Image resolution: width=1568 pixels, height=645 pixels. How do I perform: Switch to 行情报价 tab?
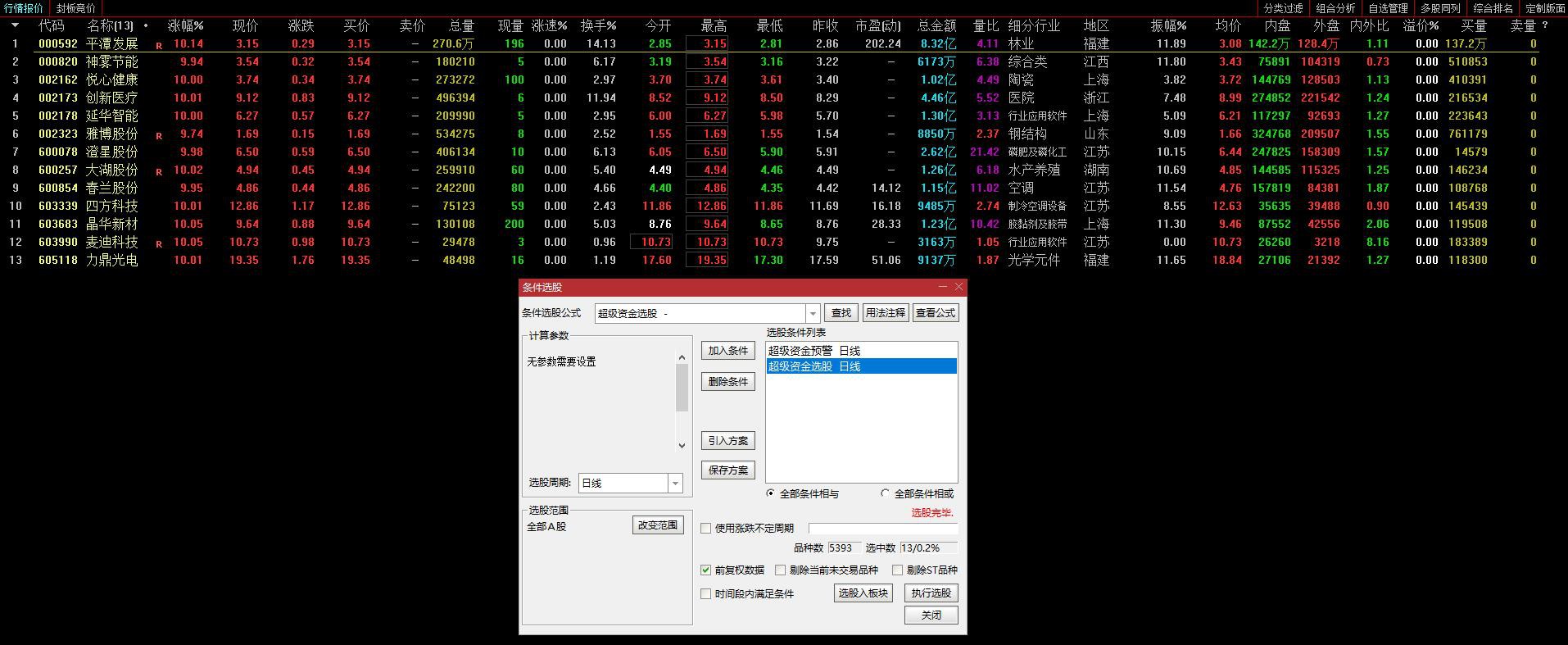(x=24, y=8)
